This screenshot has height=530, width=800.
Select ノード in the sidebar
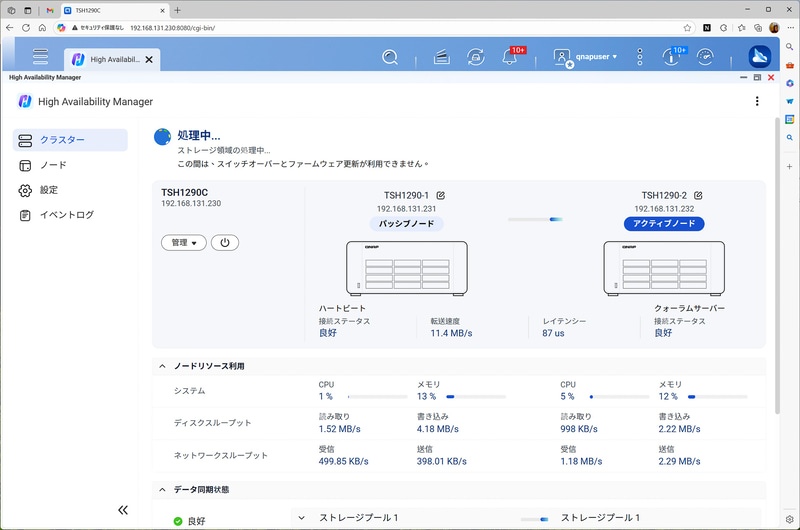[x=70, y=165]
